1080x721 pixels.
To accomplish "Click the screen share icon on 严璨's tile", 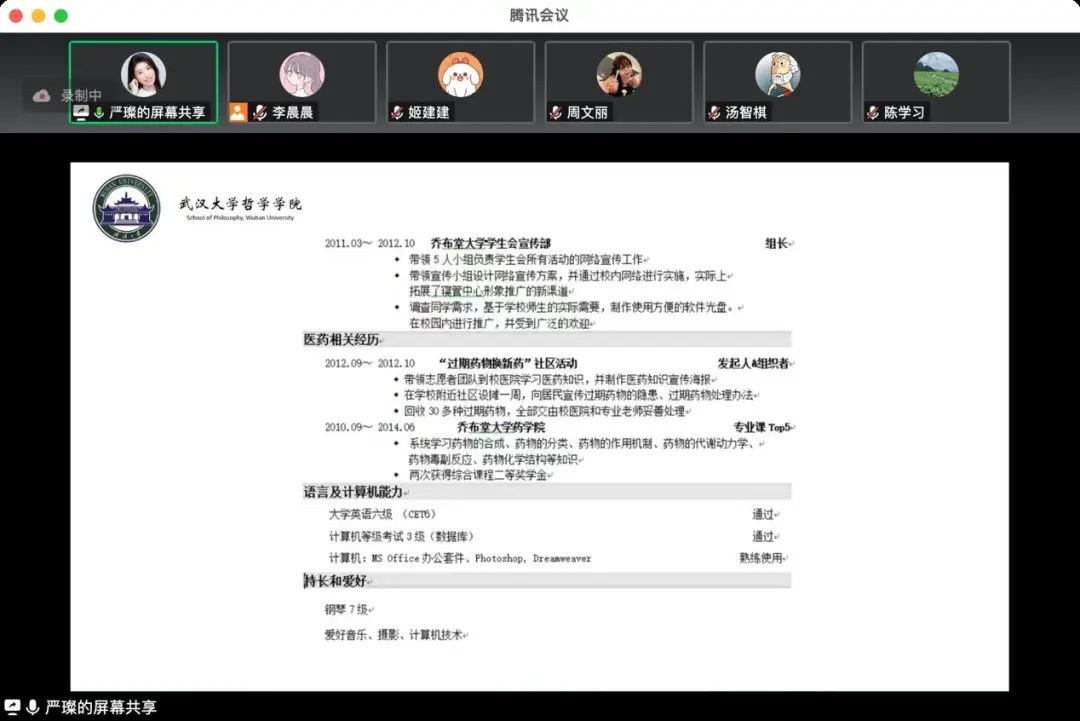I will 81,113.
